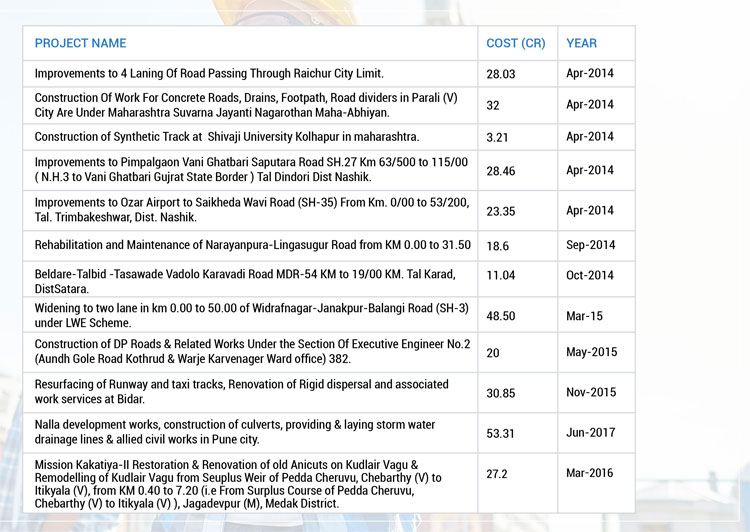Select the Mission Kakatiya-II Kudlair Vagu project
This screenshot has height=532, width=750.
point(238,484)
